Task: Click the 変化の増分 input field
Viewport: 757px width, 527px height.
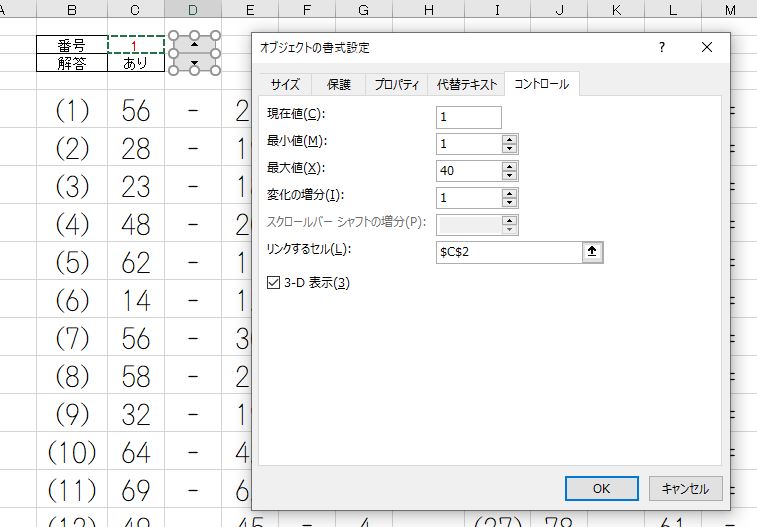Action: click(469, 198)
